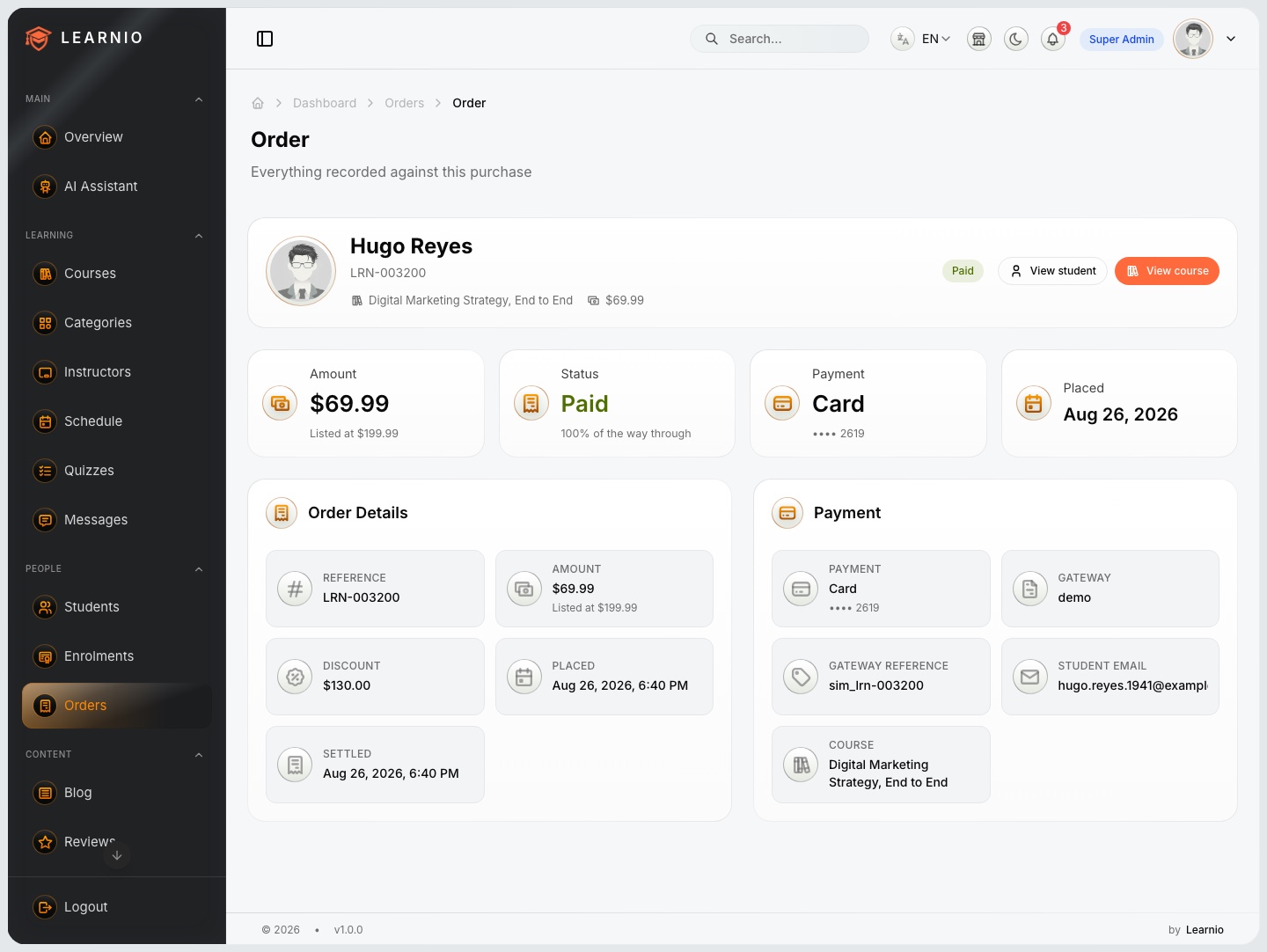The height and width of the screenshot is (952, 1267).
Task: Click the Schedule calendar icon
Action: (x=45, y=421)
